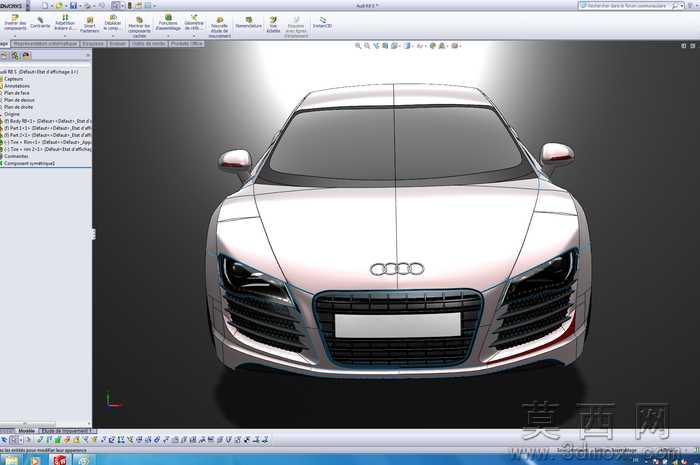This screenshot has width=700, height=465.
Task: Click the Zoom to area magnifier icon
Action: coord(367,46)
